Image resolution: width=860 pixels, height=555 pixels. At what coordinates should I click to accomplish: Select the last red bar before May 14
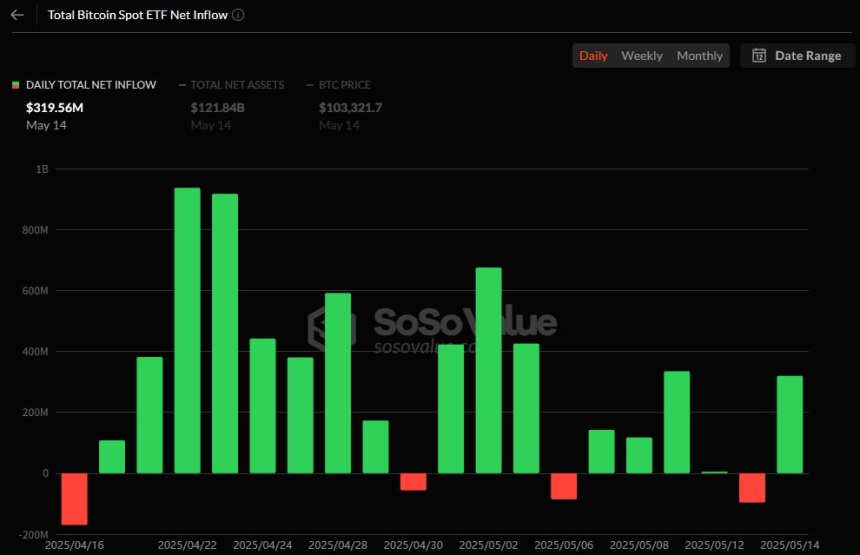point(752,487)
